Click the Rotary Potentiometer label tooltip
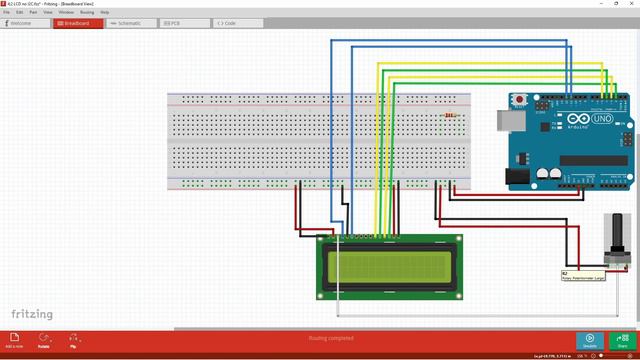The height and width of the screenshot is (360, 640). (x=583, y=276)
